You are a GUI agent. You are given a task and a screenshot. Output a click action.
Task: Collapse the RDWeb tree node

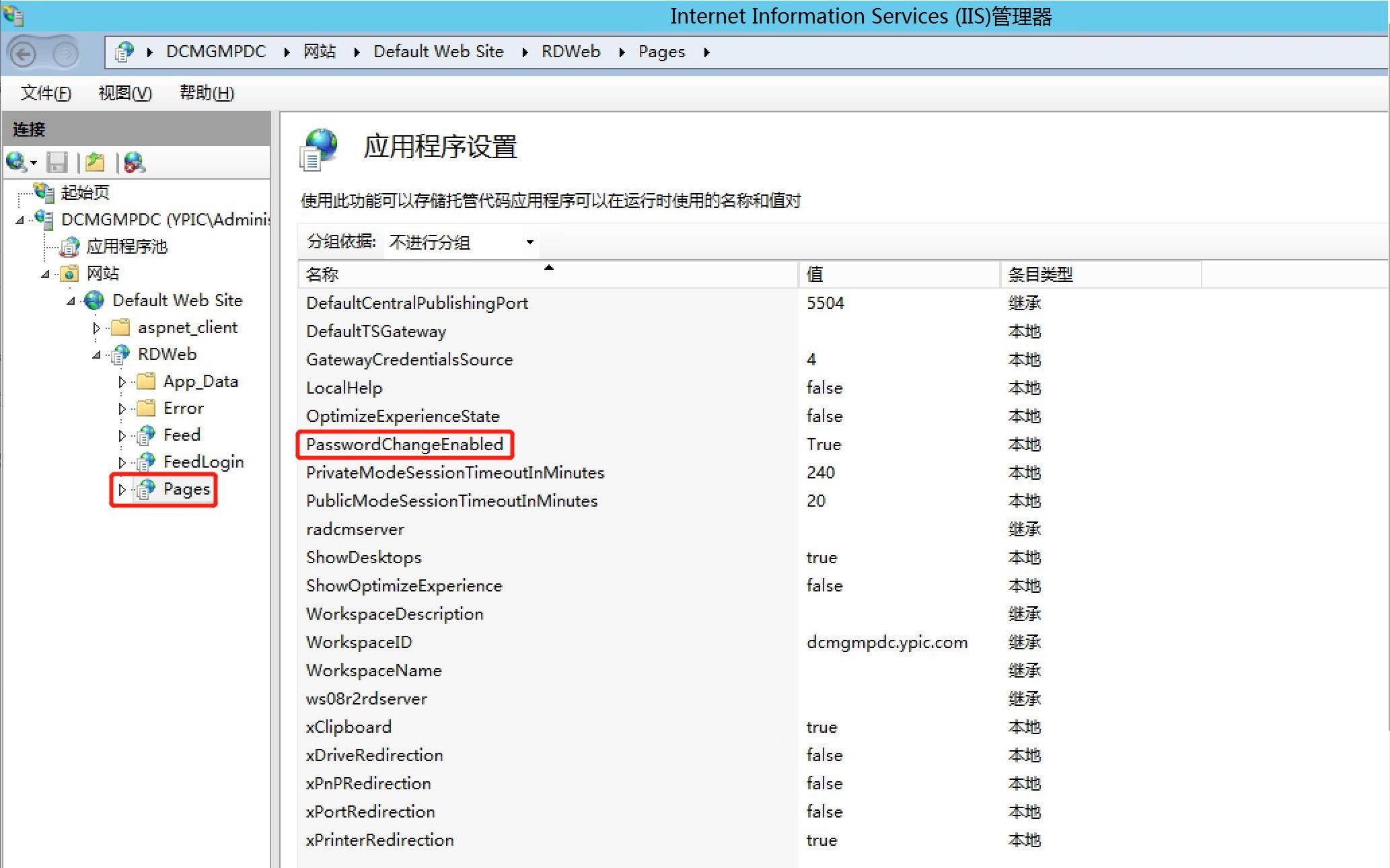[96, 355]
